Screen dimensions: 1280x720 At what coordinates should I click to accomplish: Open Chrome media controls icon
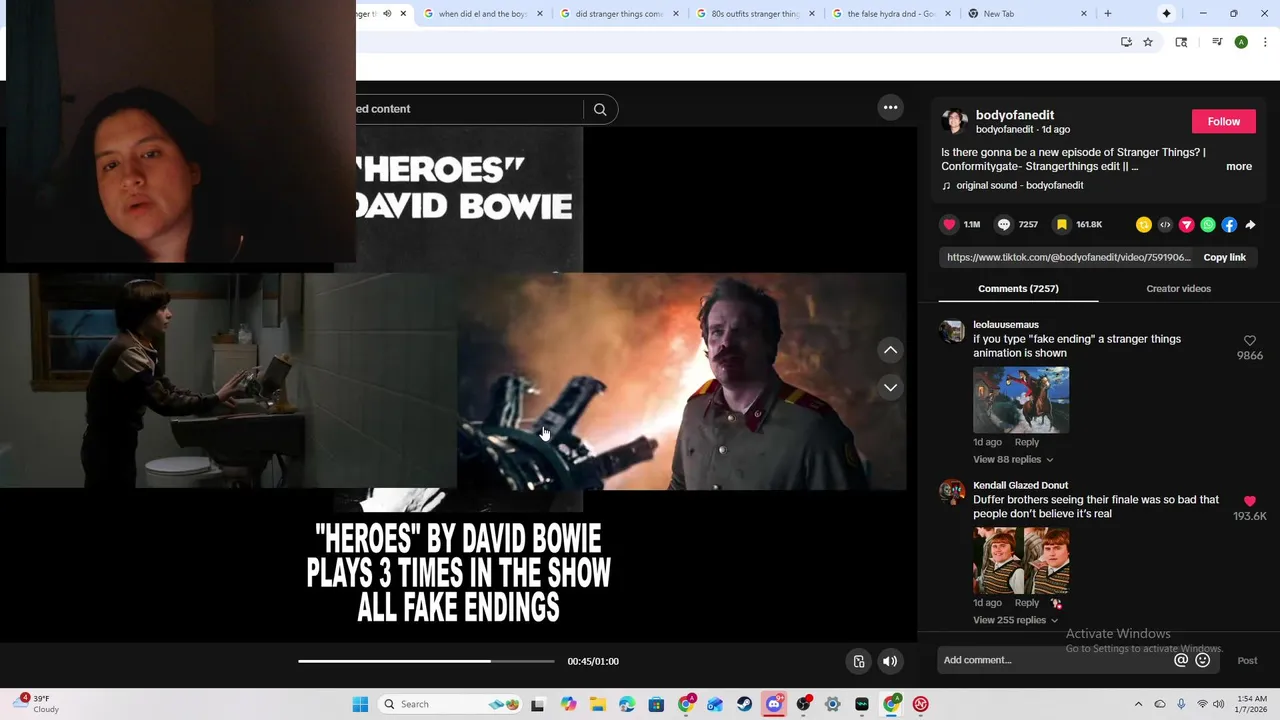(x=1217, y=42)
